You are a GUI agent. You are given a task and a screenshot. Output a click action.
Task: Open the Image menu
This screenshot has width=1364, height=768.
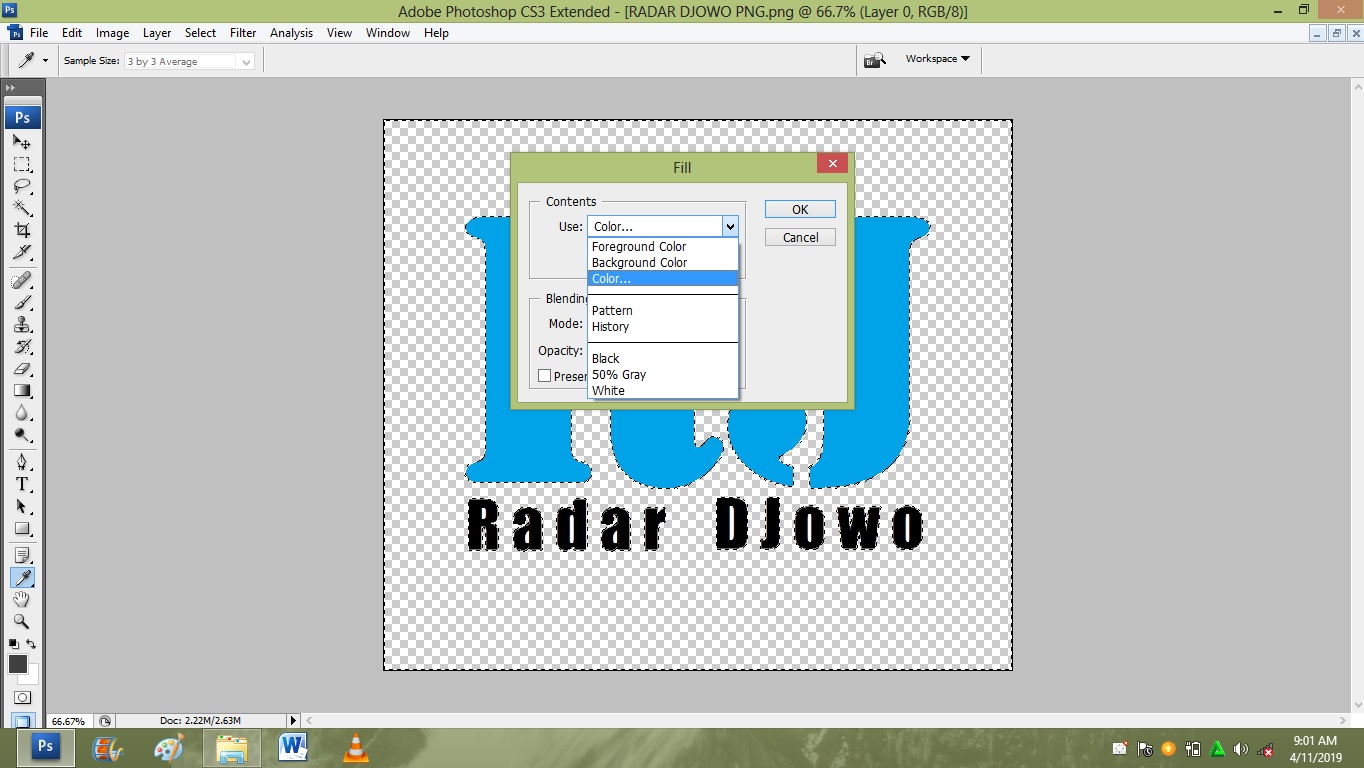tap(112, 33)
